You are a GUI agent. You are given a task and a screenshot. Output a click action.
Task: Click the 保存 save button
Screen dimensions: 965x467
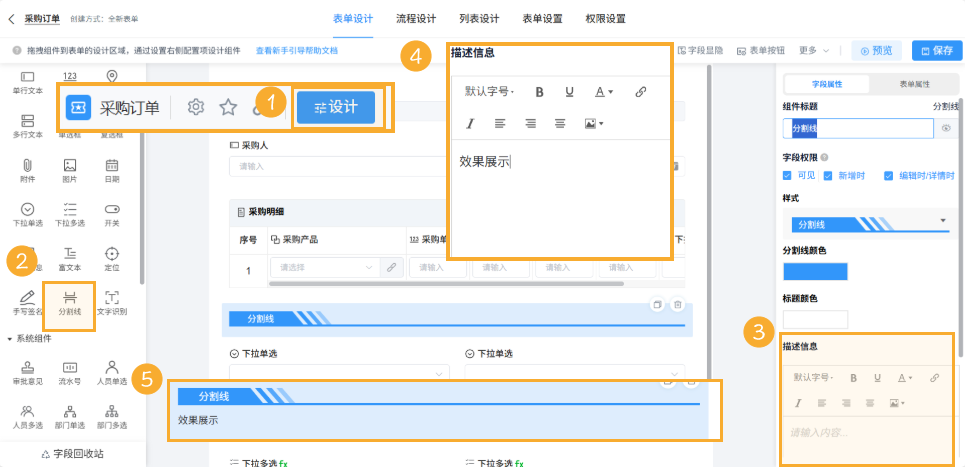tap(935, 51)
